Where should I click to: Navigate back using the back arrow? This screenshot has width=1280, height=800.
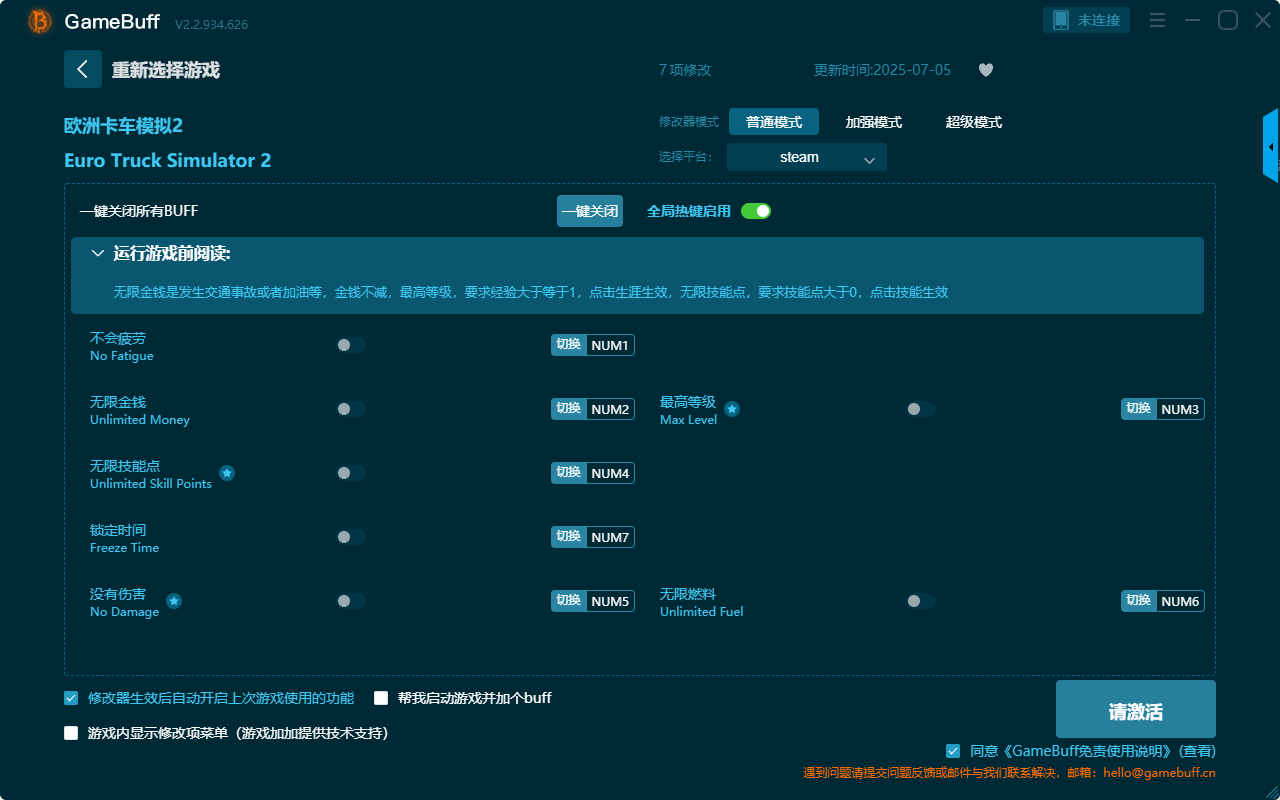(x=83, y=68)
